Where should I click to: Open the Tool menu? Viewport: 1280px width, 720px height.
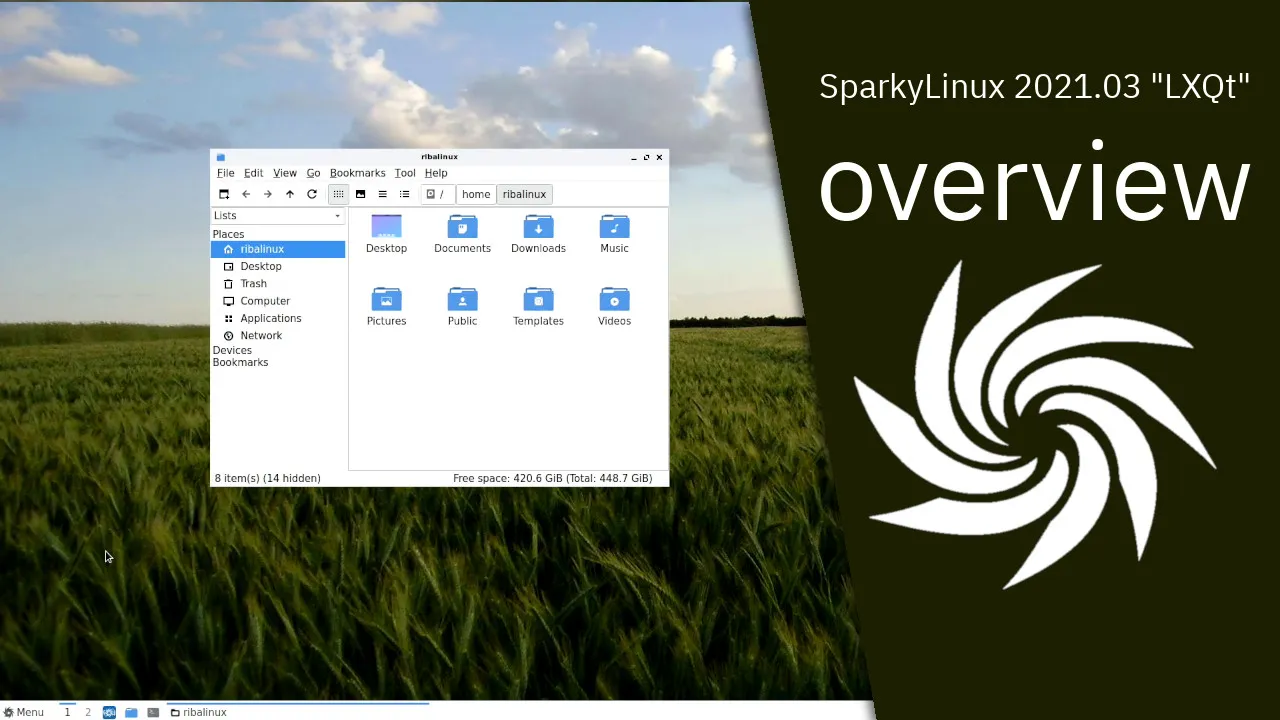[404, 173]
